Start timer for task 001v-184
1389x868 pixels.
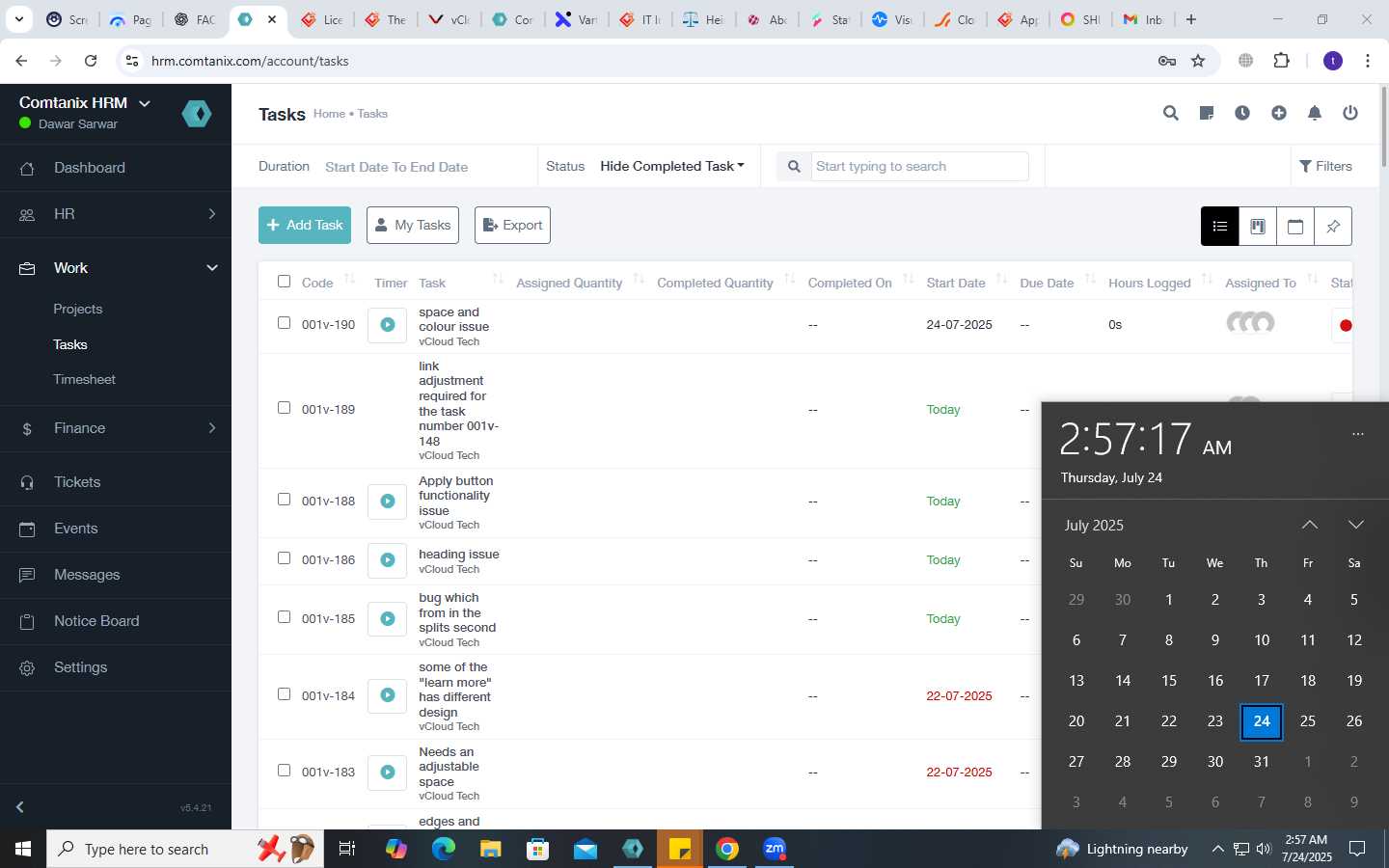[387, 695]
